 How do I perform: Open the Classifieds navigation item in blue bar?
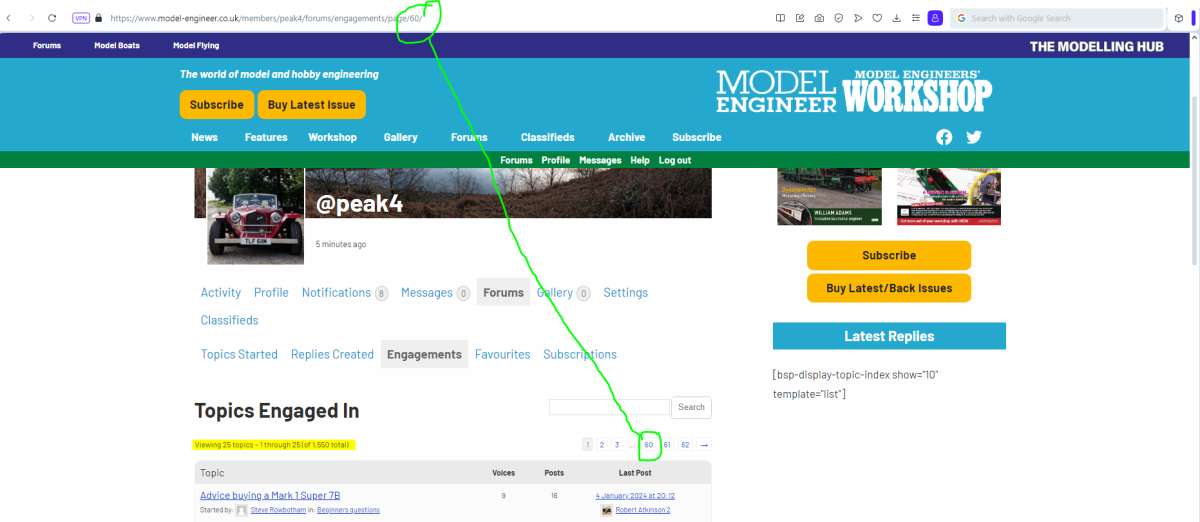tap(547, 137)
